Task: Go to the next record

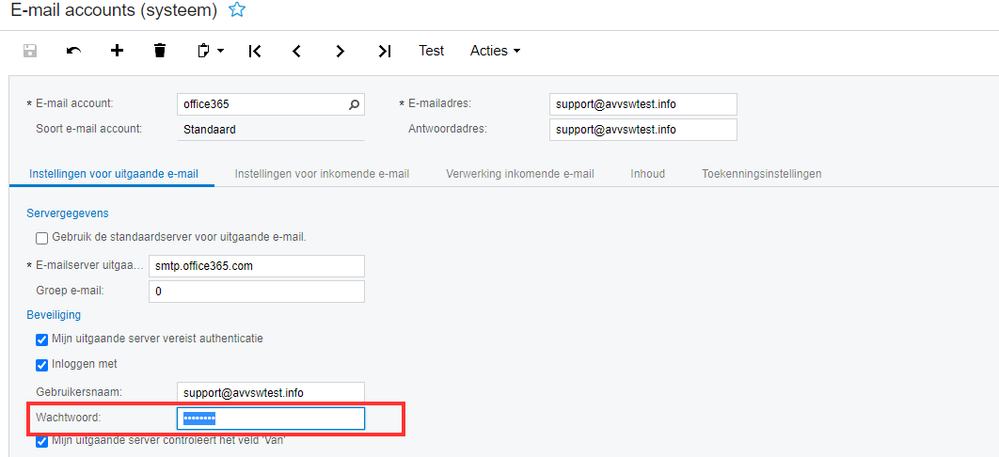Action: (x=340, y=51)
